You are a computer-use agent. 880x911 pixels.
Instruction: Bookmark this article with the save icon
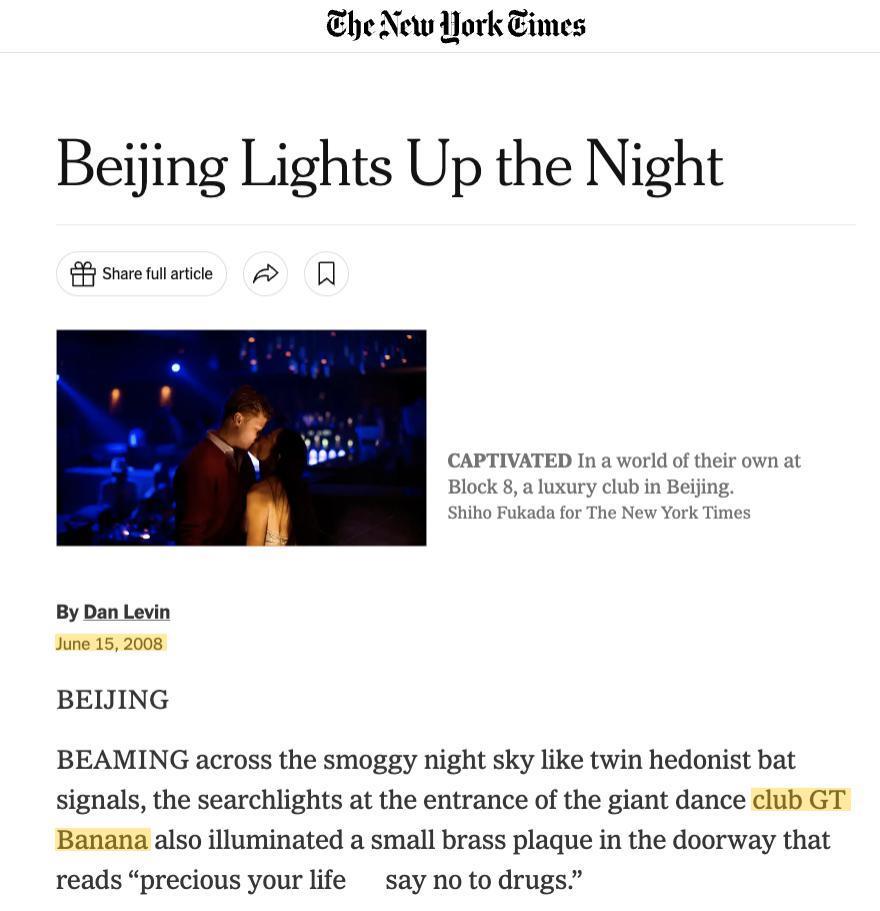326,273
